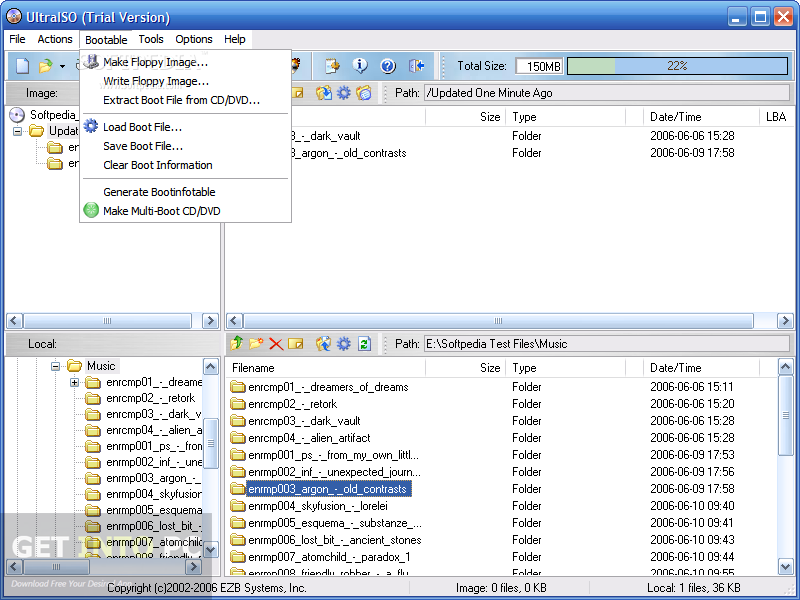The width and height of the screenshot is (800, 600).
Task: Open the Actions menu
Action: 55,39
